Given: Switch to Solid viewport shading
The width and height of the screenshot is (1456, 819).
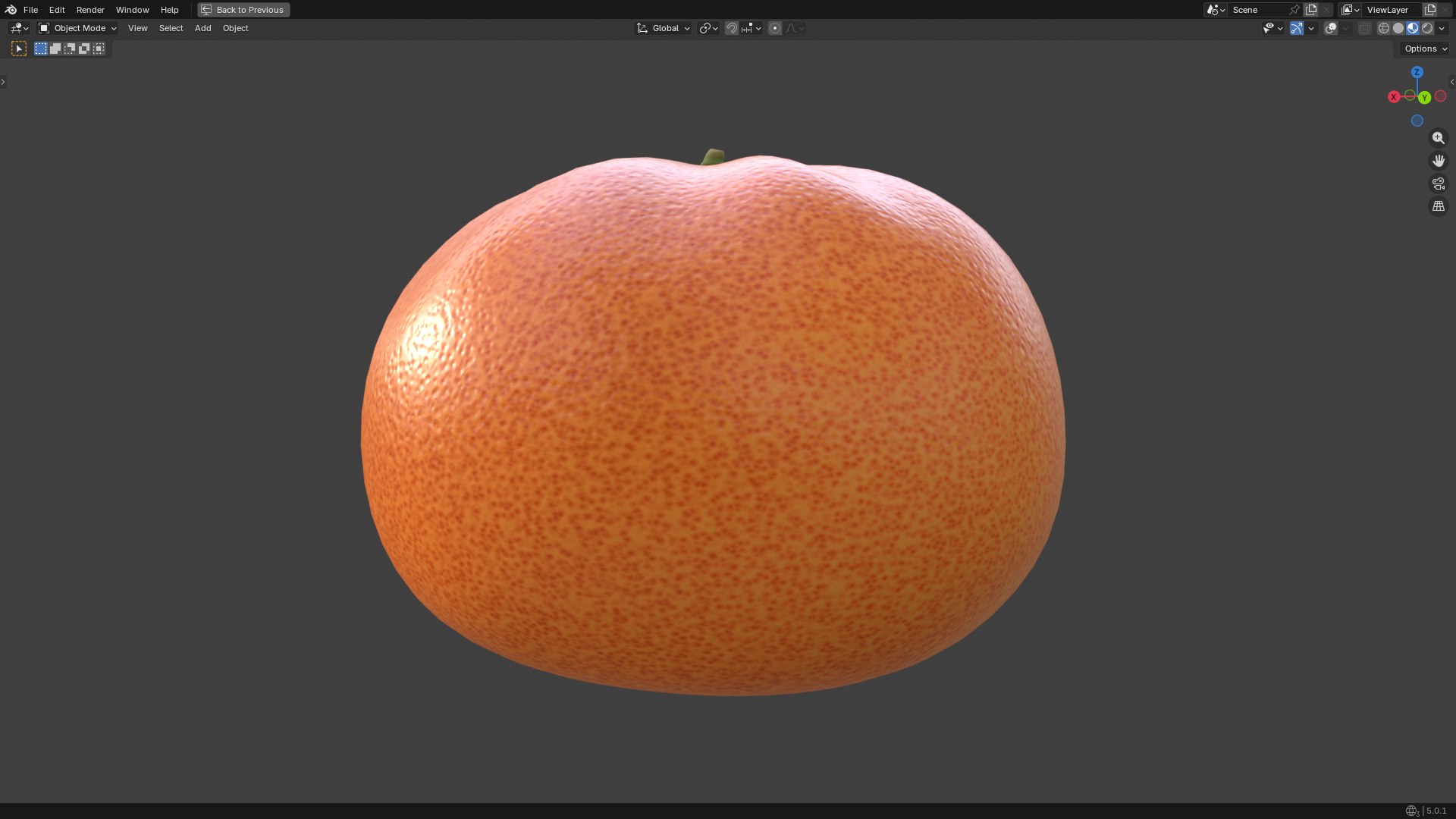Looking at the screenshot, I should 1398,28.
